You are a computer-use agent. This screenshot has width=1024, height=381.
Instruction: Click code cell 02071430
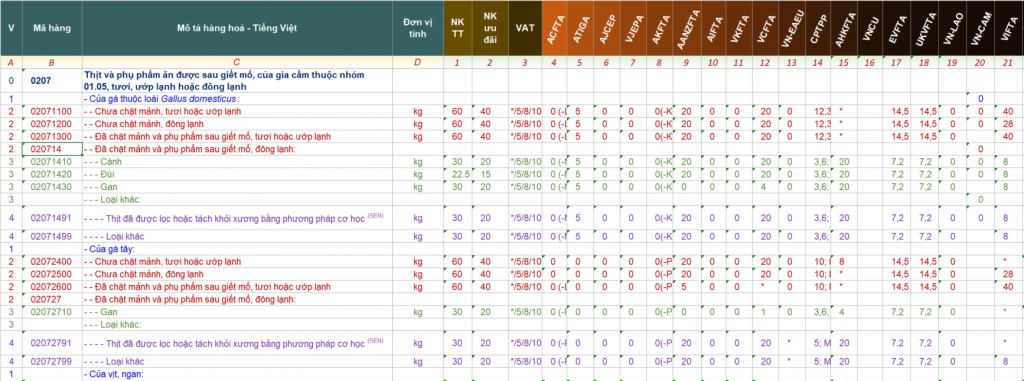coord(52,186)
